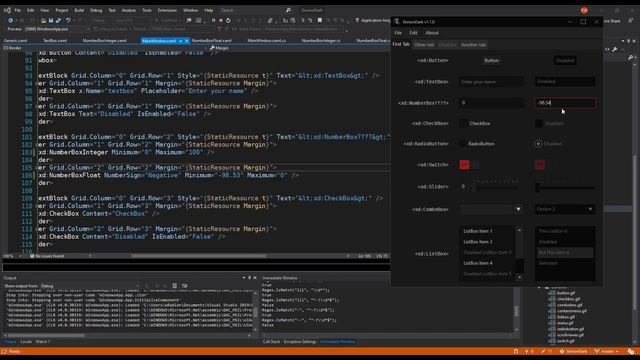Open the Debug menu in Visual Studio

pos(96,10)
